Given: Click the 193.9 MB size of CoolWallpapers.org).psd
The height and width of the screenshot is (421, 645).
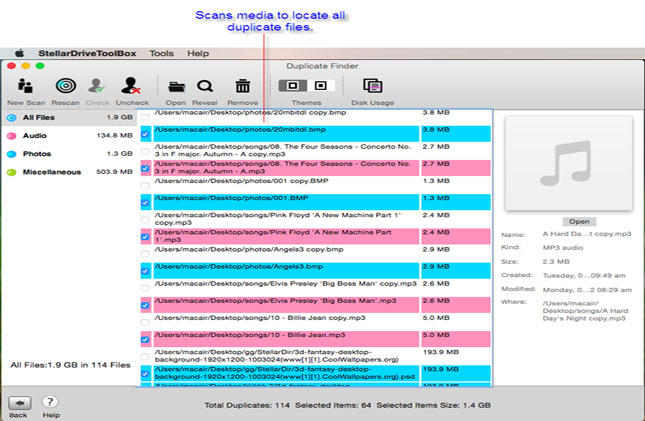Looking at the screenshot, I should click(x=441, y=369).
